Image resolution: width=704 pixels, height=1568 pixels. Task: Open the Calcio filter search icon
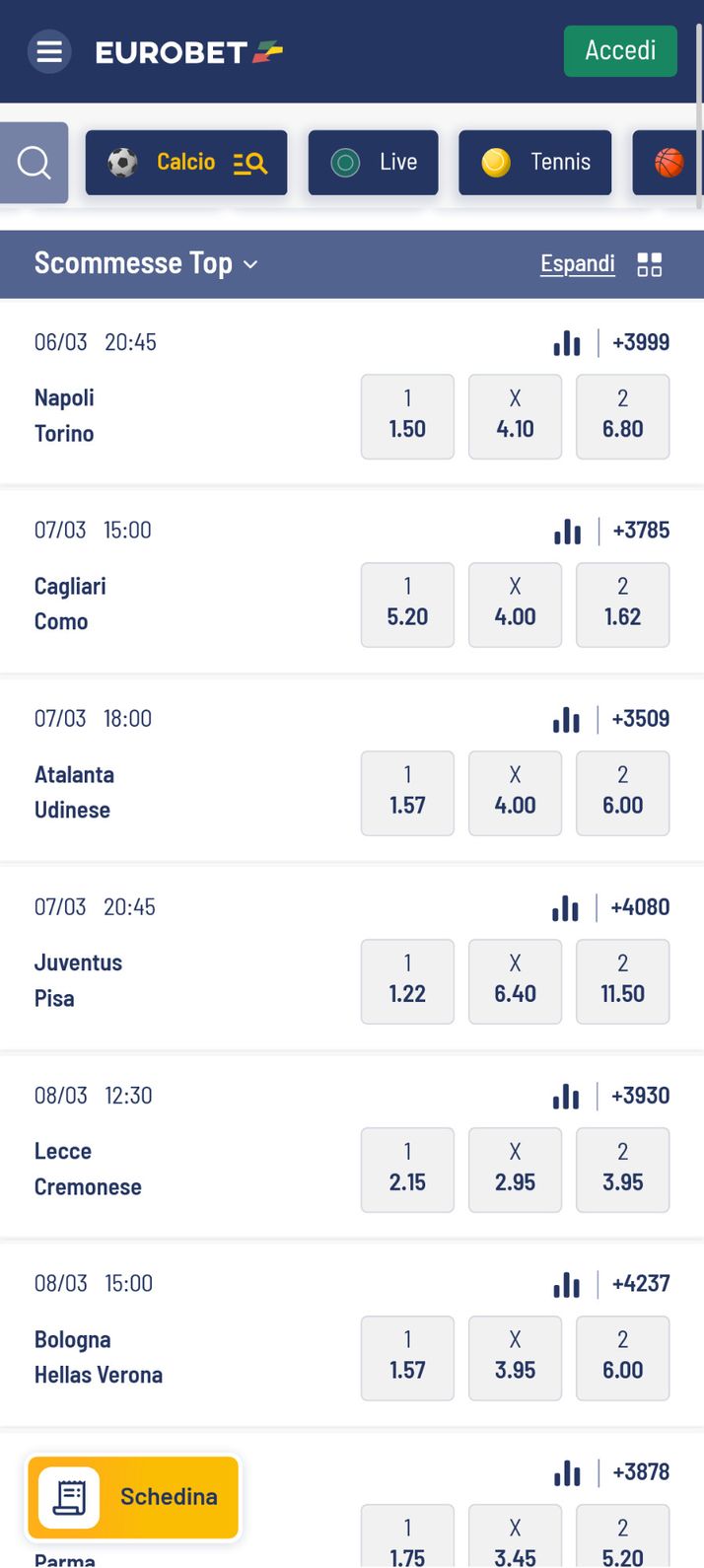tap(249, 162)
